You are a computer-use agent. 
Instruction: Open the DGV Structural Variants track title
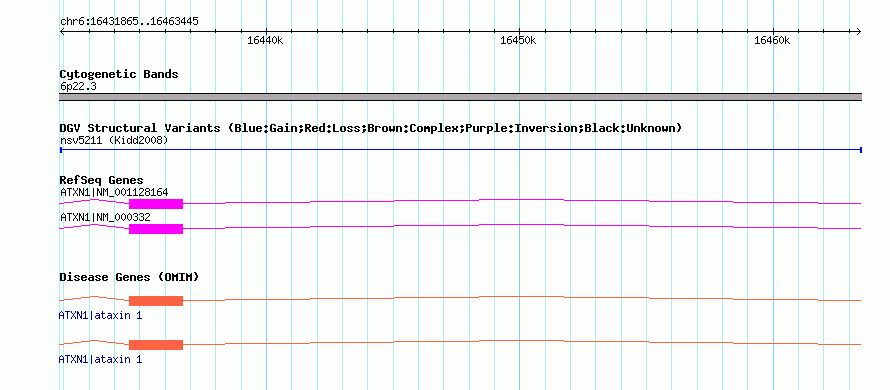point(371,128)
